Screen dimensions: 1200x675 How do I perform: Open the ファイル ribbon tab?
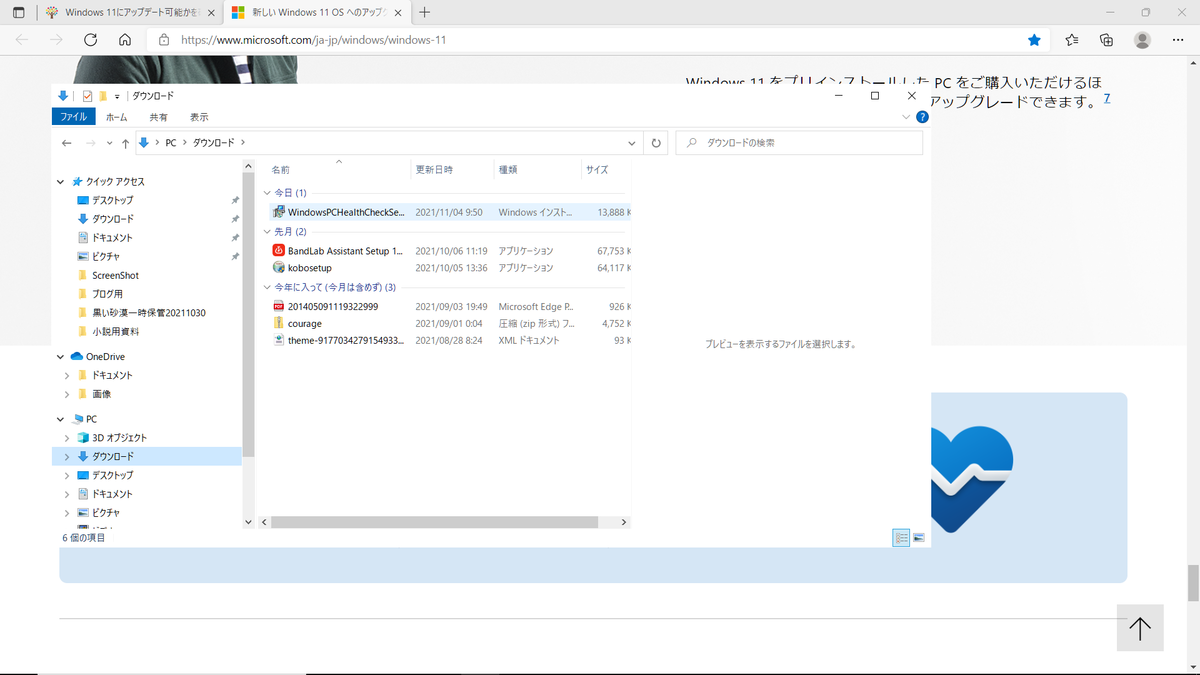(x=73, y=117)
